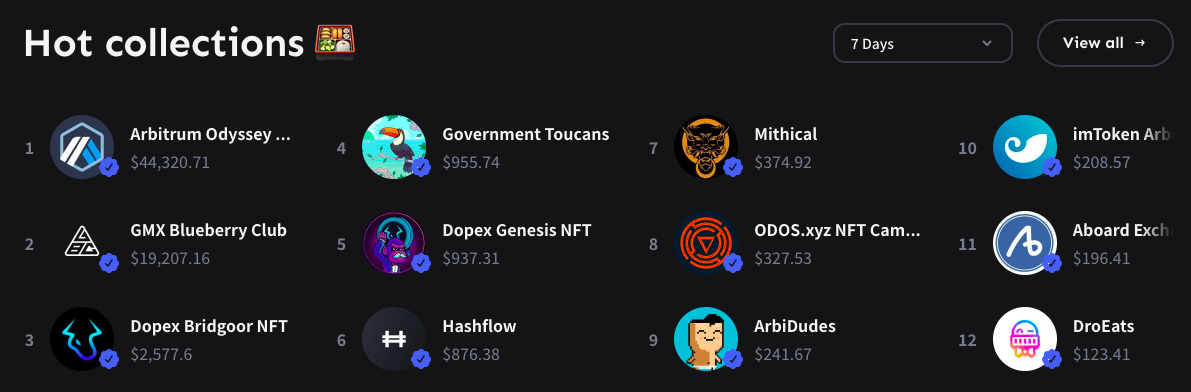Open the Government Toucans collection name link

[x=526, y=134]
